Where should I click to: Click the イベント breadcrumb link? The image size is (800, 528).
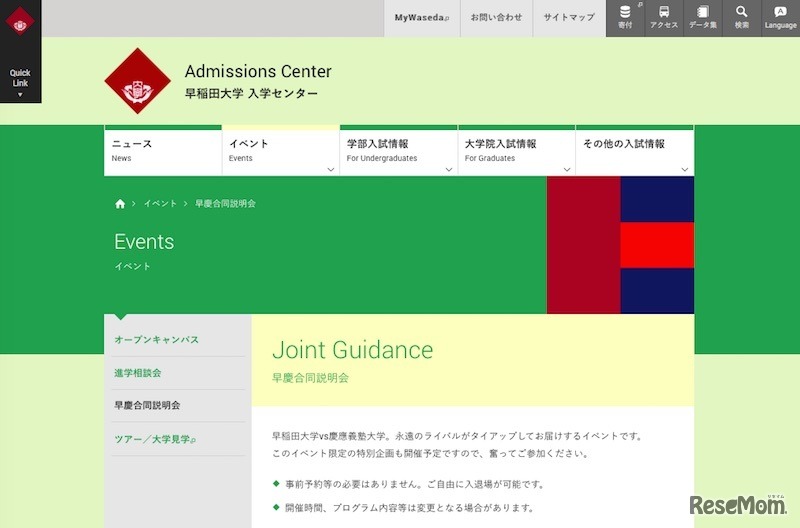[x=160, y=204]
